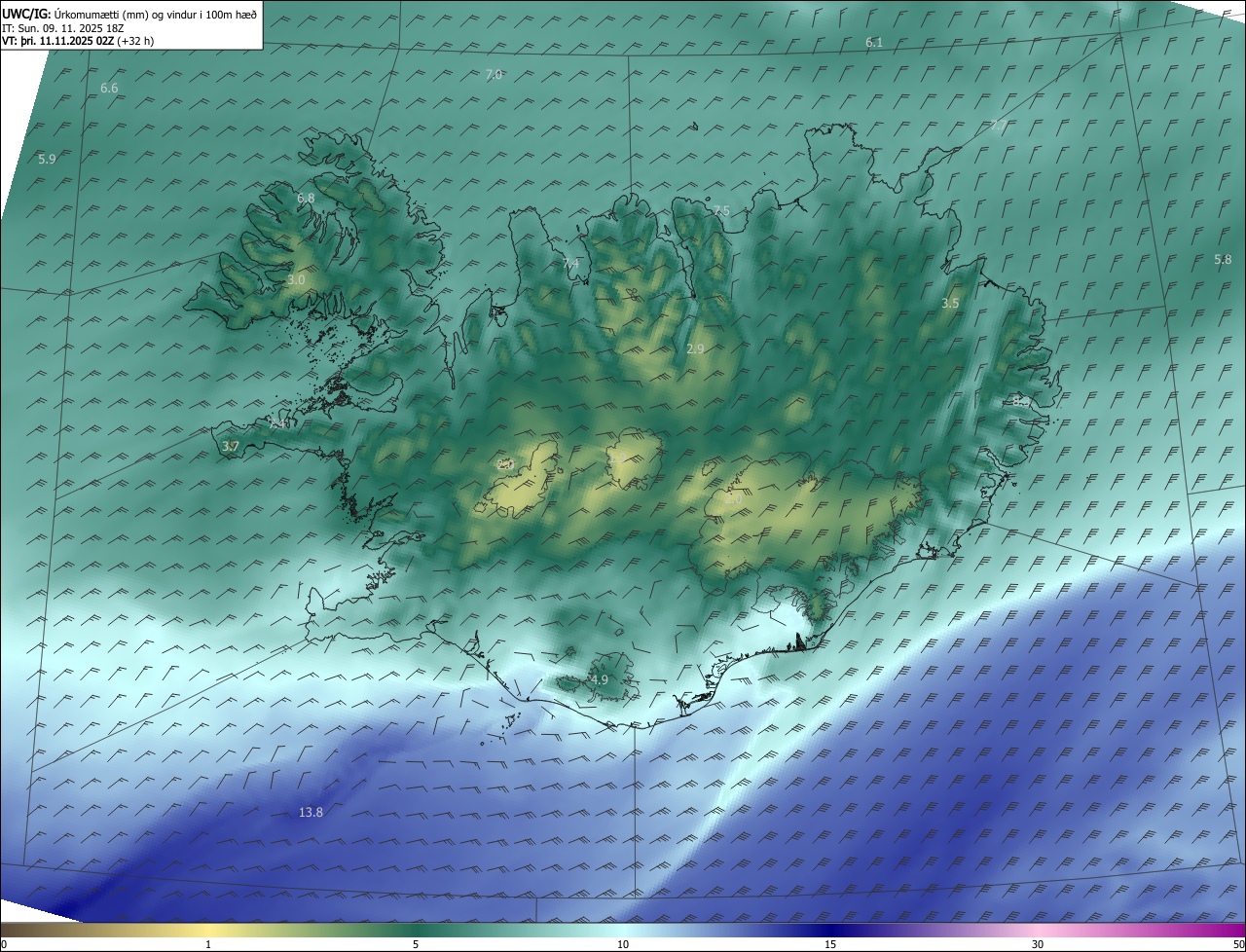The width and height of the screenshot is (1246, 952).
Task: Click the 7.5 value label
Action: (x=721, y=211)
